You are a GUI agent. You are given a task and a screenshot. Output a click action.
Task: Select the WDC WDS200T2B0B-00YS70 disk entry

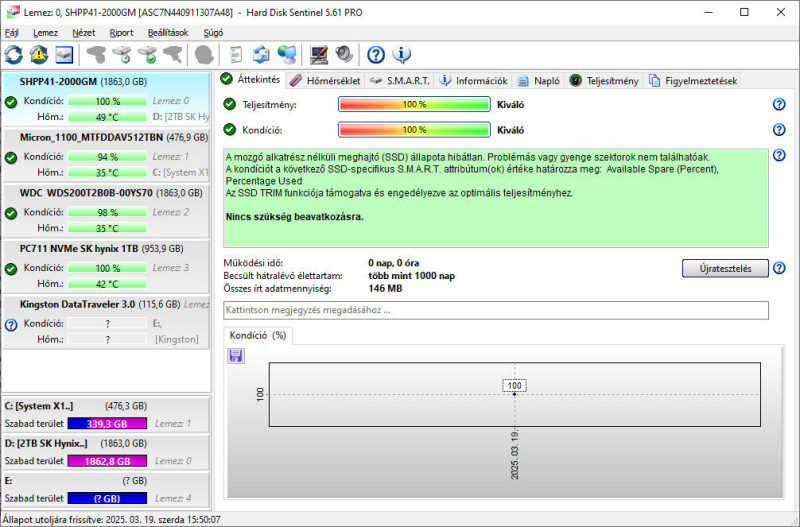pos(106,210)
